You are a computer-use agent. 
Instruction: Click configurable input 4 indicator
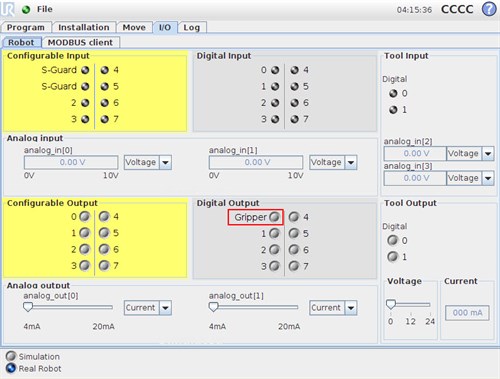tap(105, 70)
